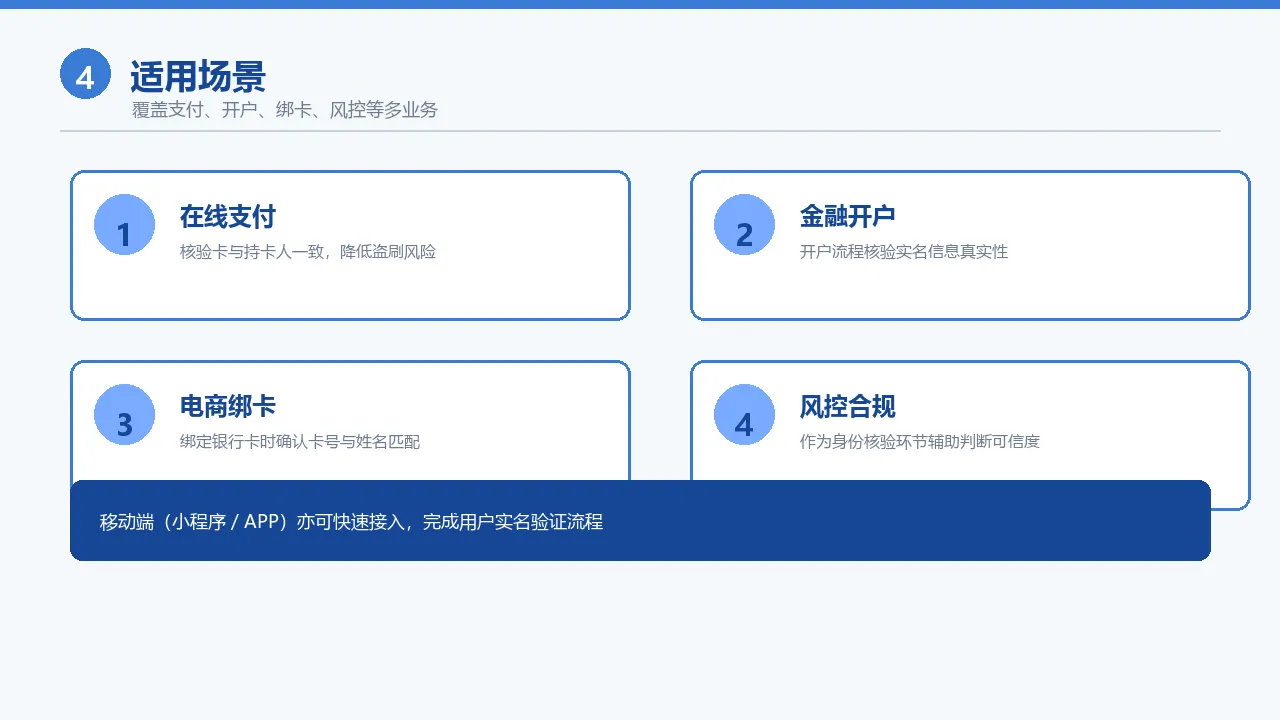Click the text 绑定银行卡时确认卡号与姓名匹配
1280x720 pixels.
[x=300, y=442]
